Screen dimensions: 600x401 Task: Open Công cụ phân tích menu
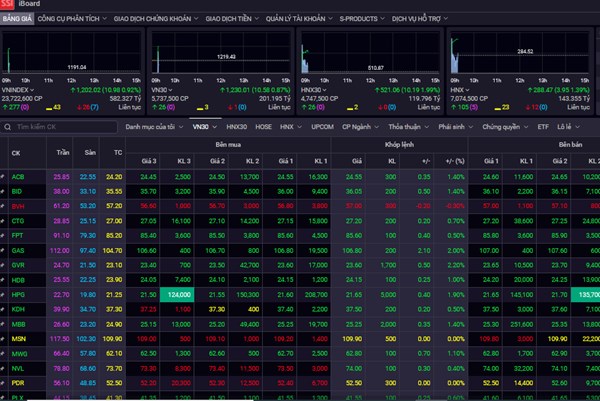tap(72, 18)
